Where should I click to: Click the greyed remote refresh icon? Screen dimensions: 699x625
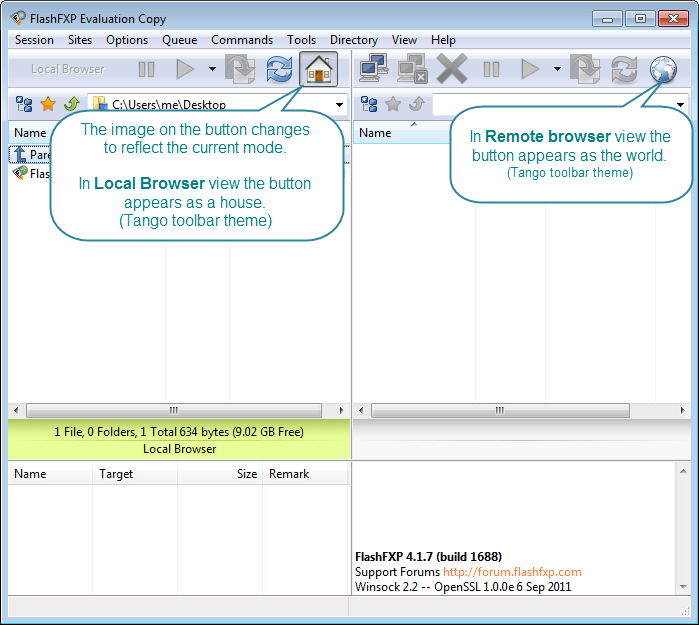[624, 69]
